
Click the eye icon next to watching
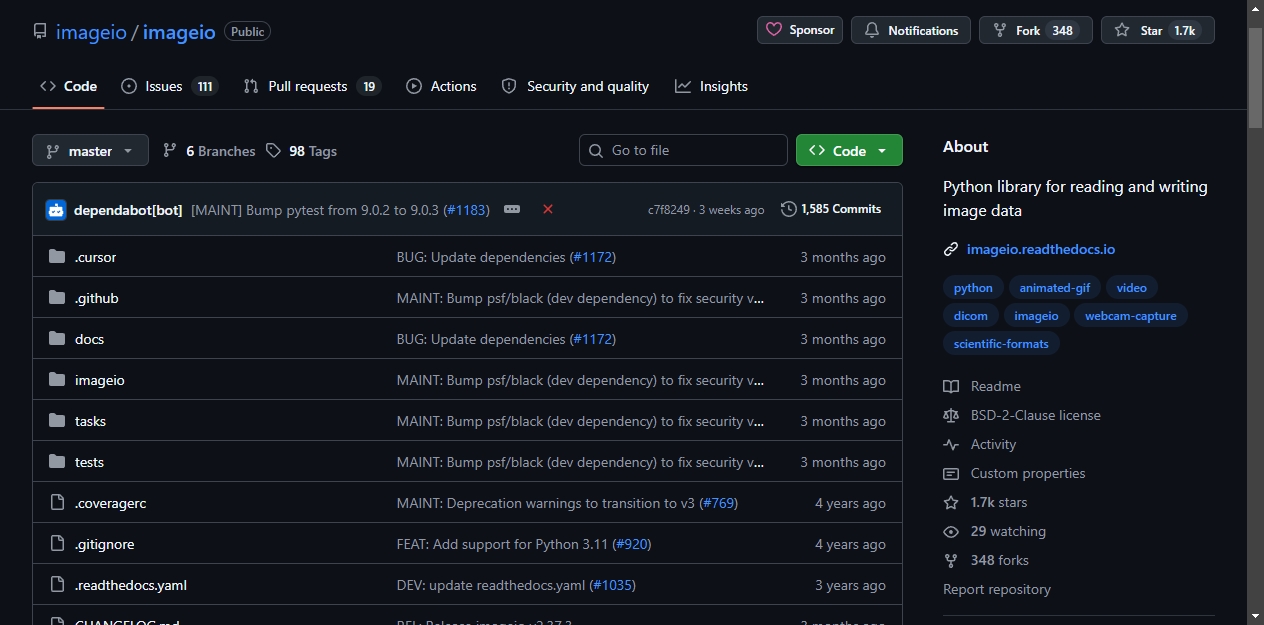point(951,531)
